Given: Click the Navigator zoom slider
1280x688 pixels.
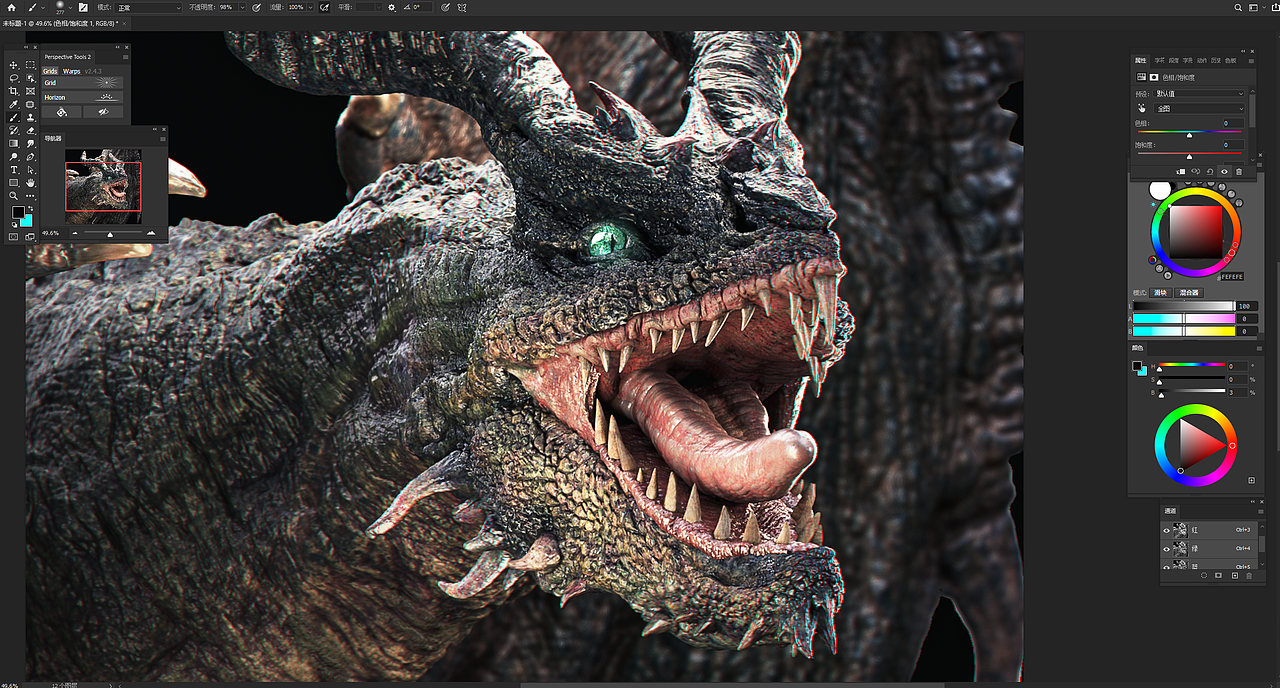Looking at the screenshot, I should point(113,233).
